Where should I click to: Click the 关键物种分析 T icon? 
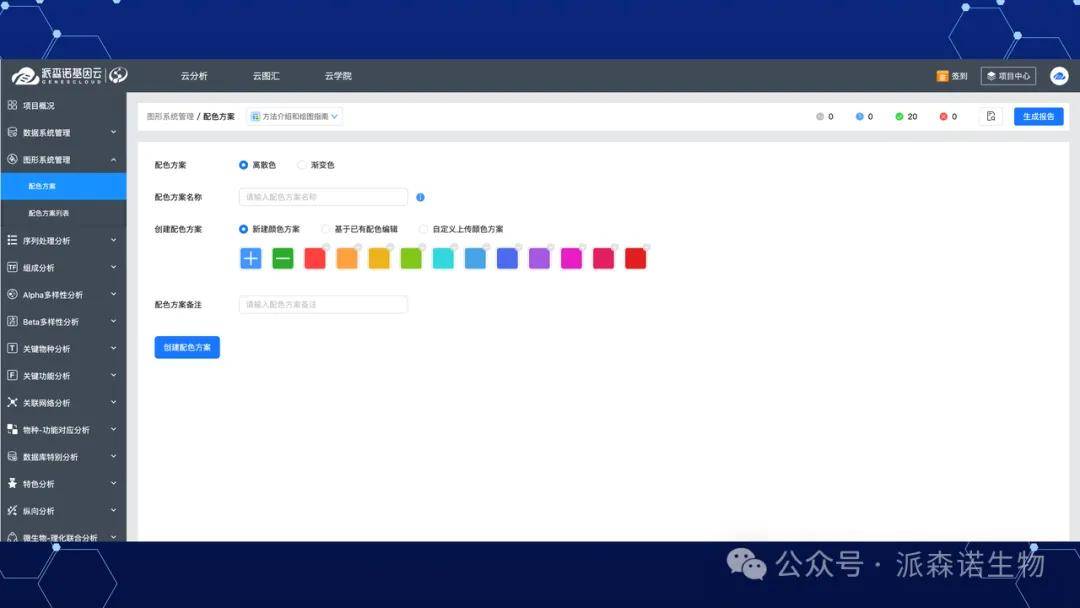click(x=12, y=348)
